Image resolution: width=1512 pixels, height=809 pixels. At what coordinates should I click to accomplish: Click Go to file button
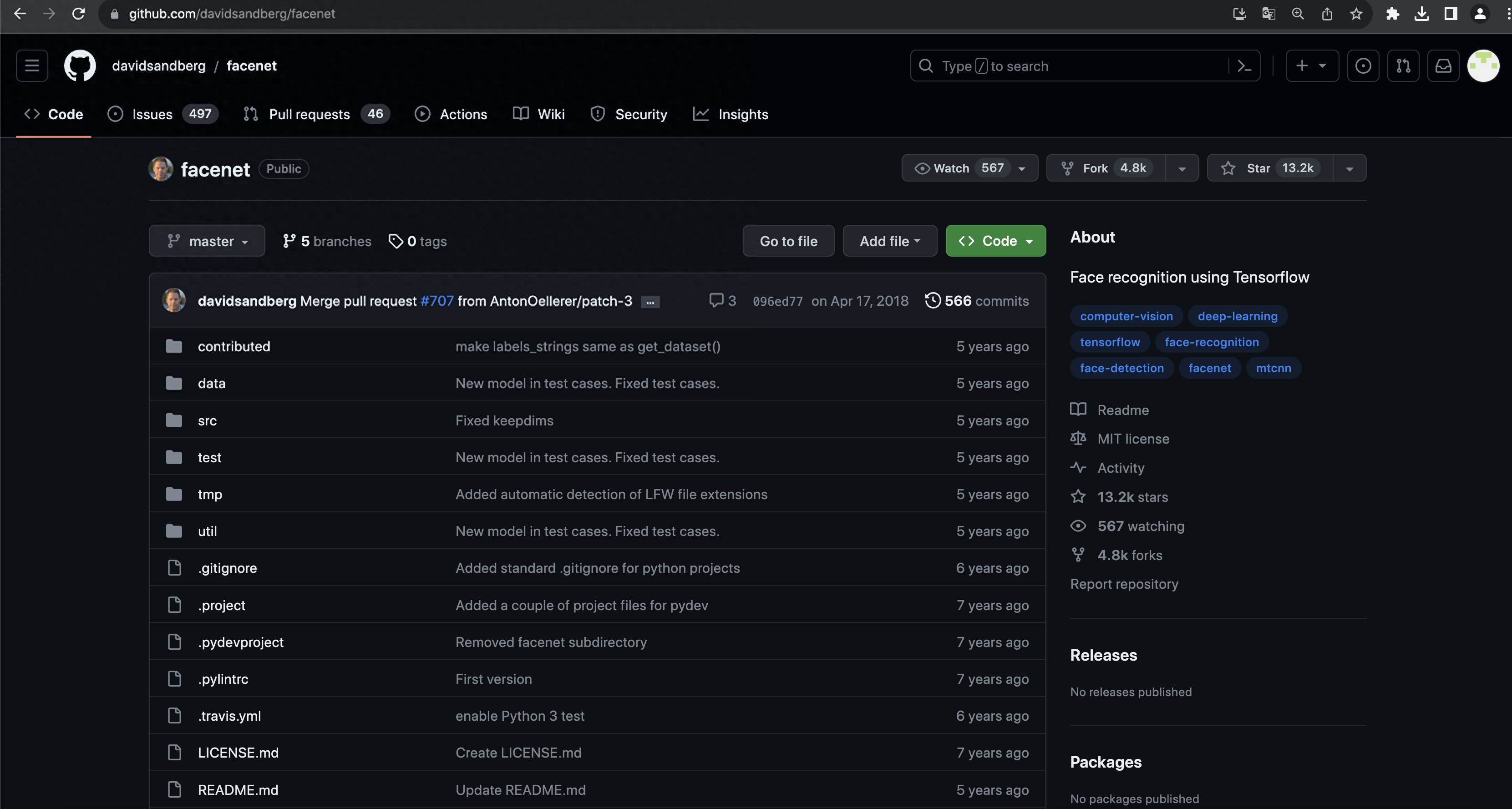pyautogui.click(x=788, y=241)
